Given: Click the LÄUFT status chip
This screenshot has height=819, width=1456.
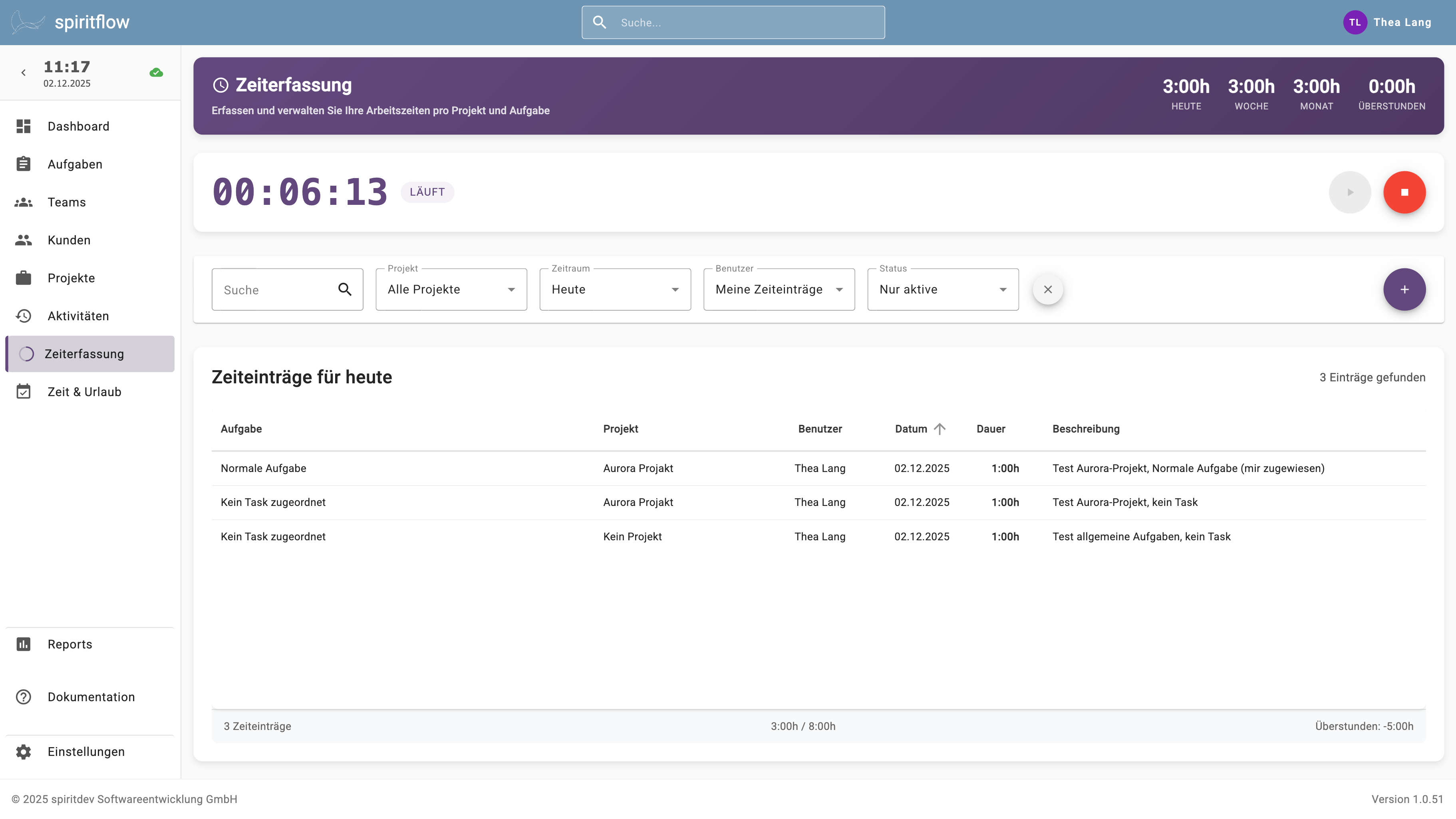Looking at the screenshot, I should click(427, 192).
